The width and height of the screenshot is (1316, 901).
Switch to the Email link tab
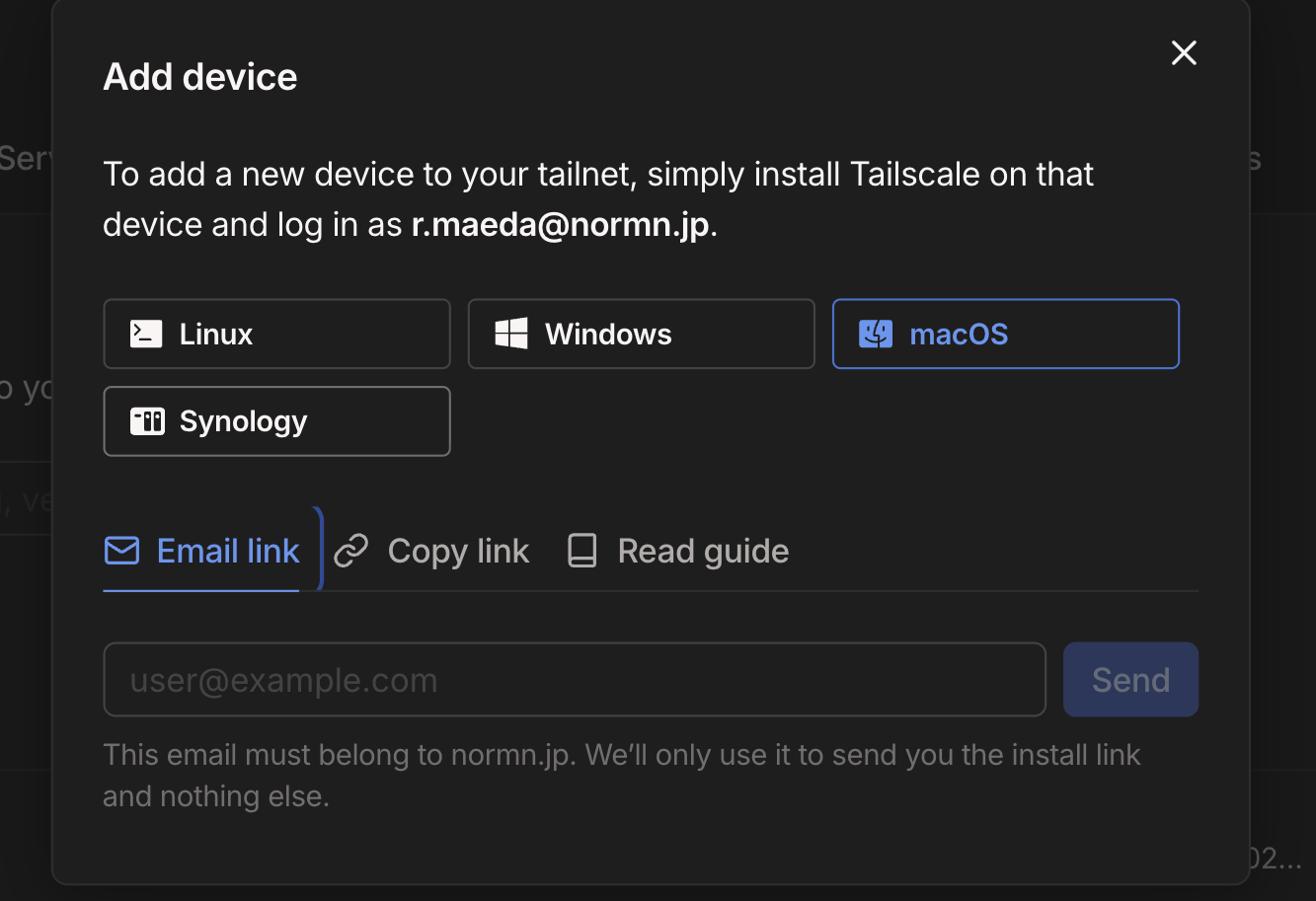point(201,551)
